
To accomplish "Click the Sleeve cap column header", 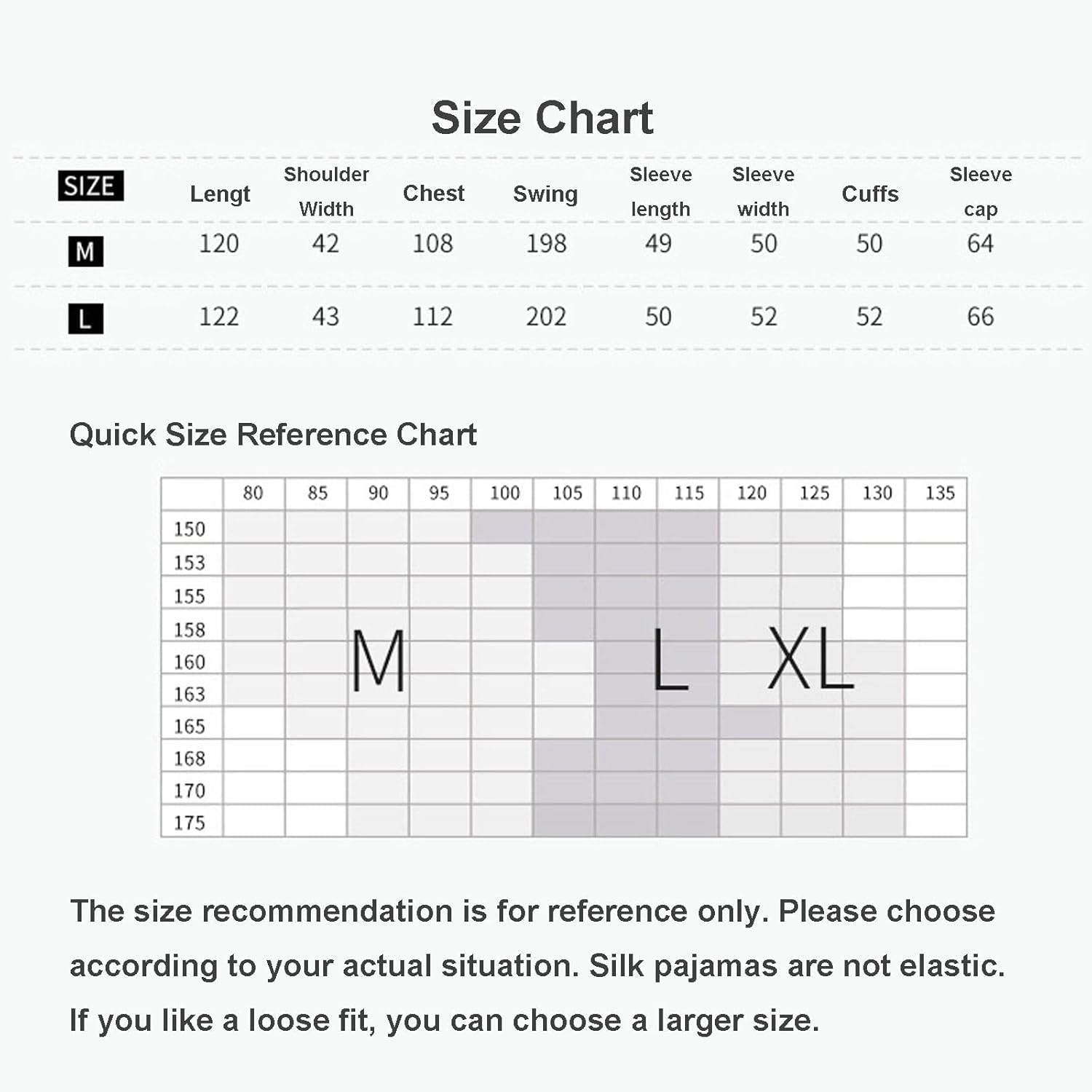I will pos(981,191).
